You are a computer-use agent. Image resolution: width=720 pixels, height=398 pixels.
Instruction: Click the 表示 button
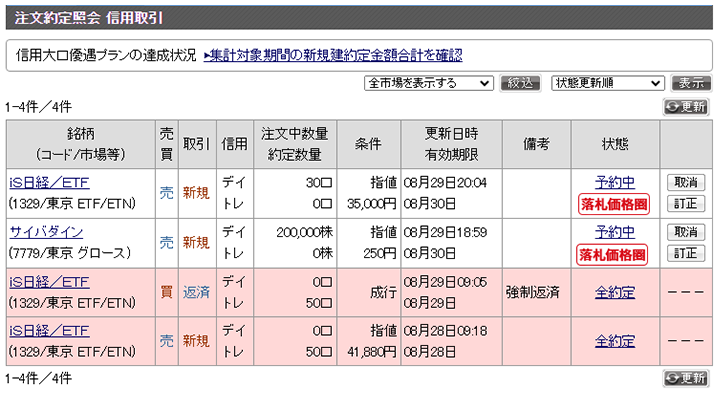(691, 83)
